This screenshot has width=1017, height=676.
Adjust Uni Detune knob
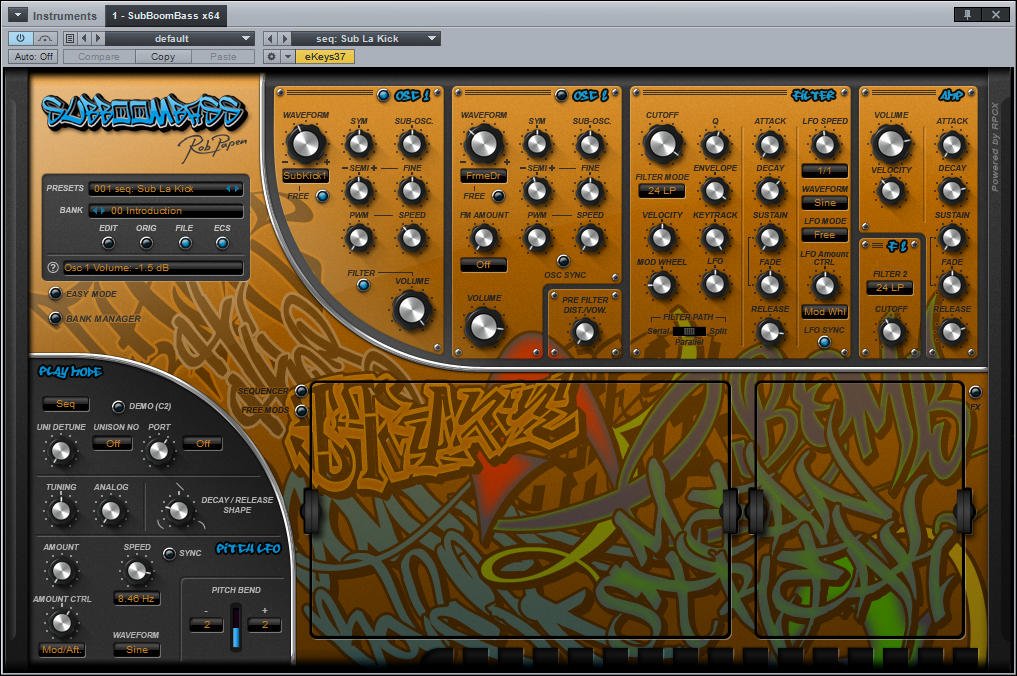click(60, 451)
